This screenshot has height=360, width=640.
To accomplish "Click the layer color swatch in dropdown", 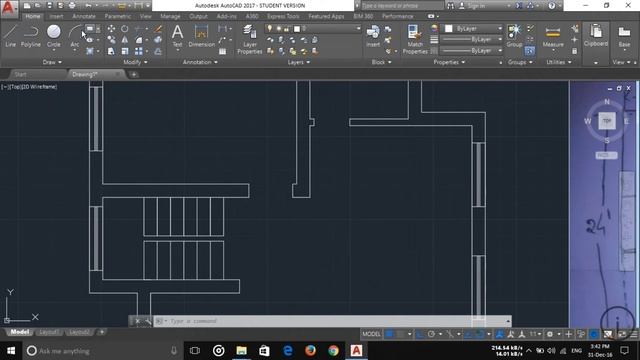I will tap(297, 29).
